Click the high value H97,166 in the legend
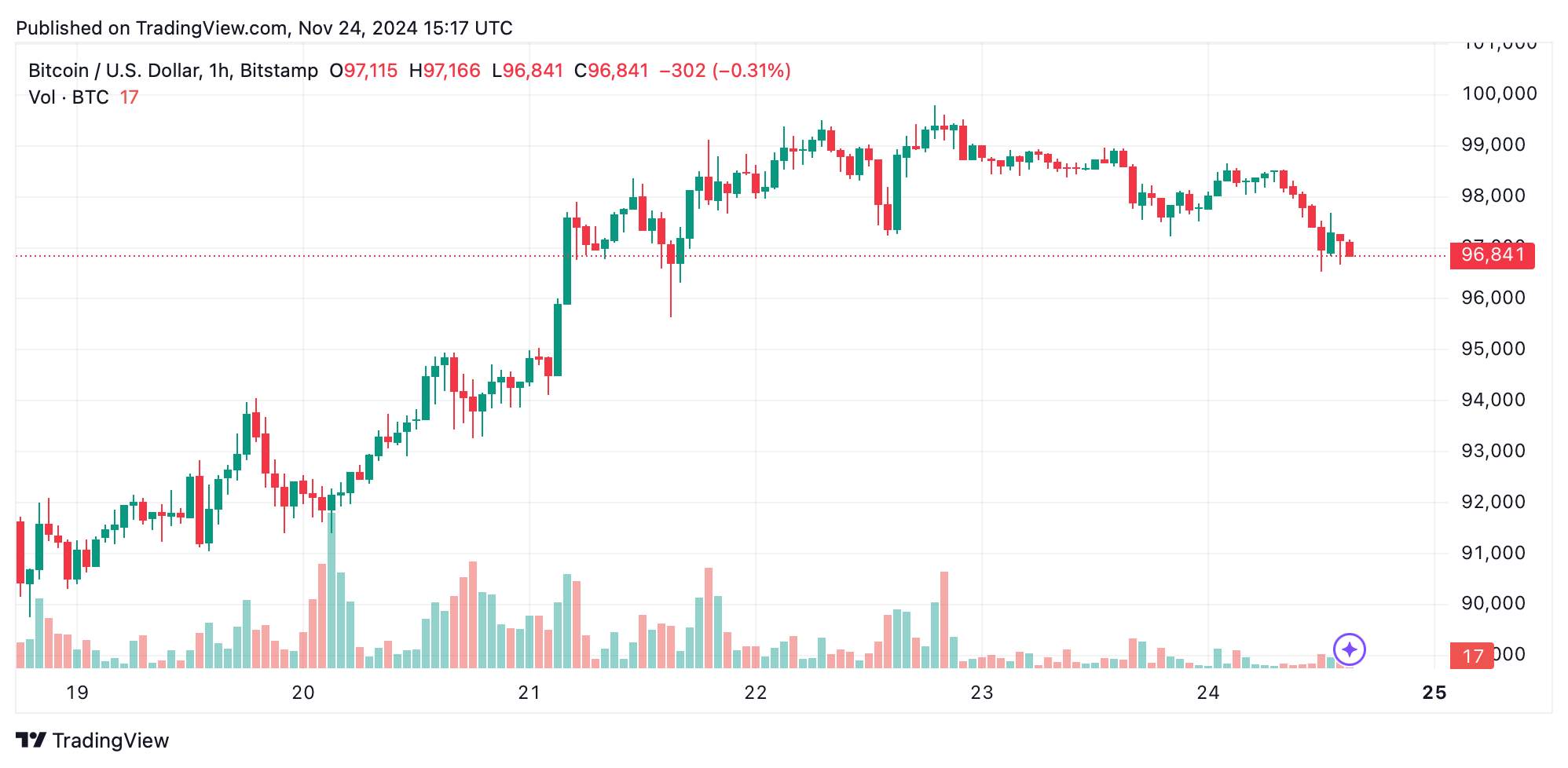This screenshot has width=1568, height=768. click(x=445, y=71)
